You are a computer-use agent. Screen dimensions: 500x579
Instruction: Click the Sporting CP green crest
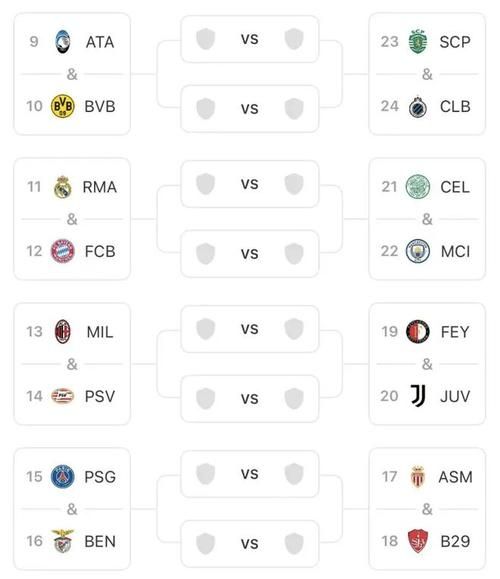[418, 42]
